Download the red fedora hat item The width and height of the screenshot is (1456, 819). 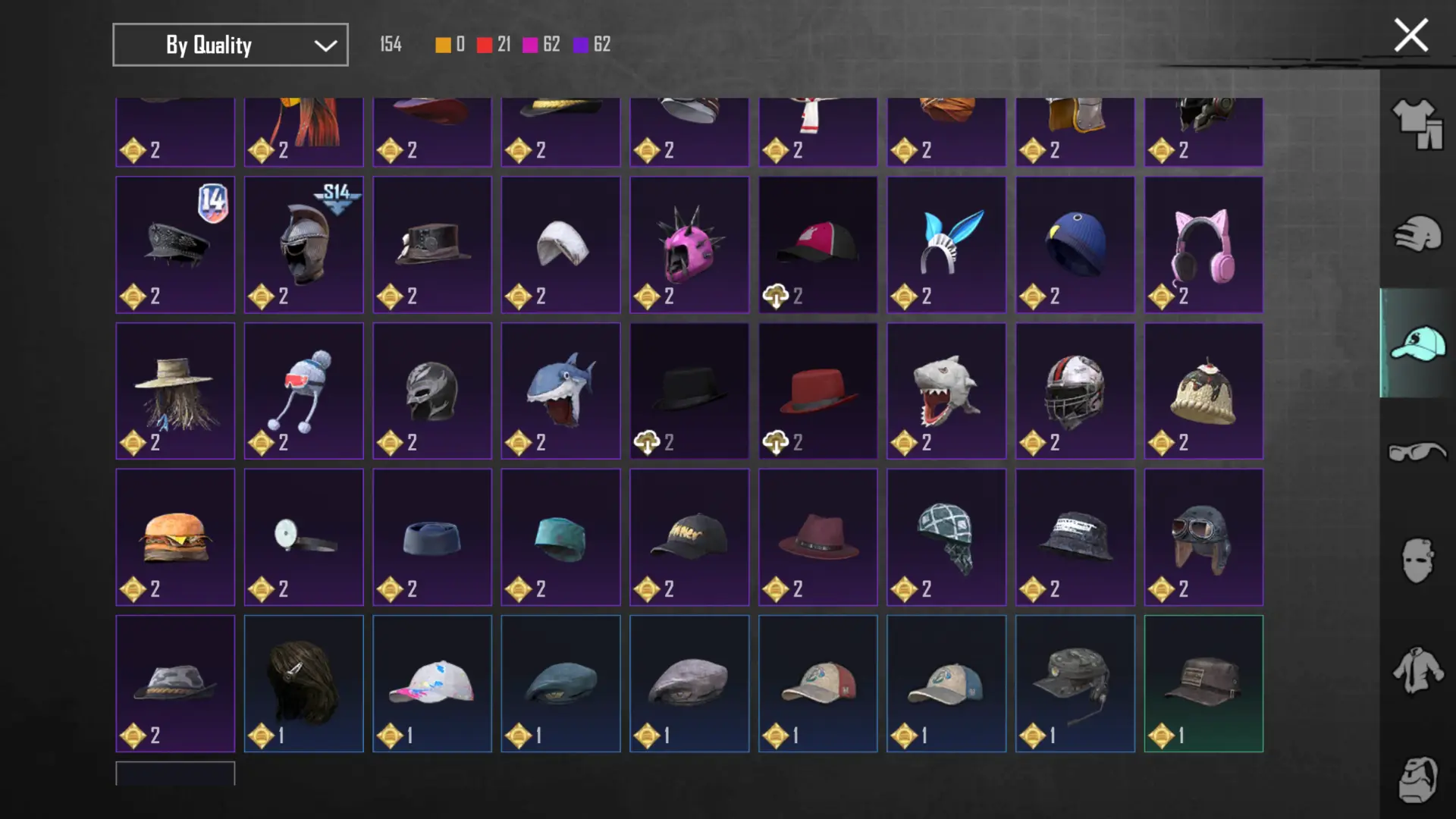(817, 391)
